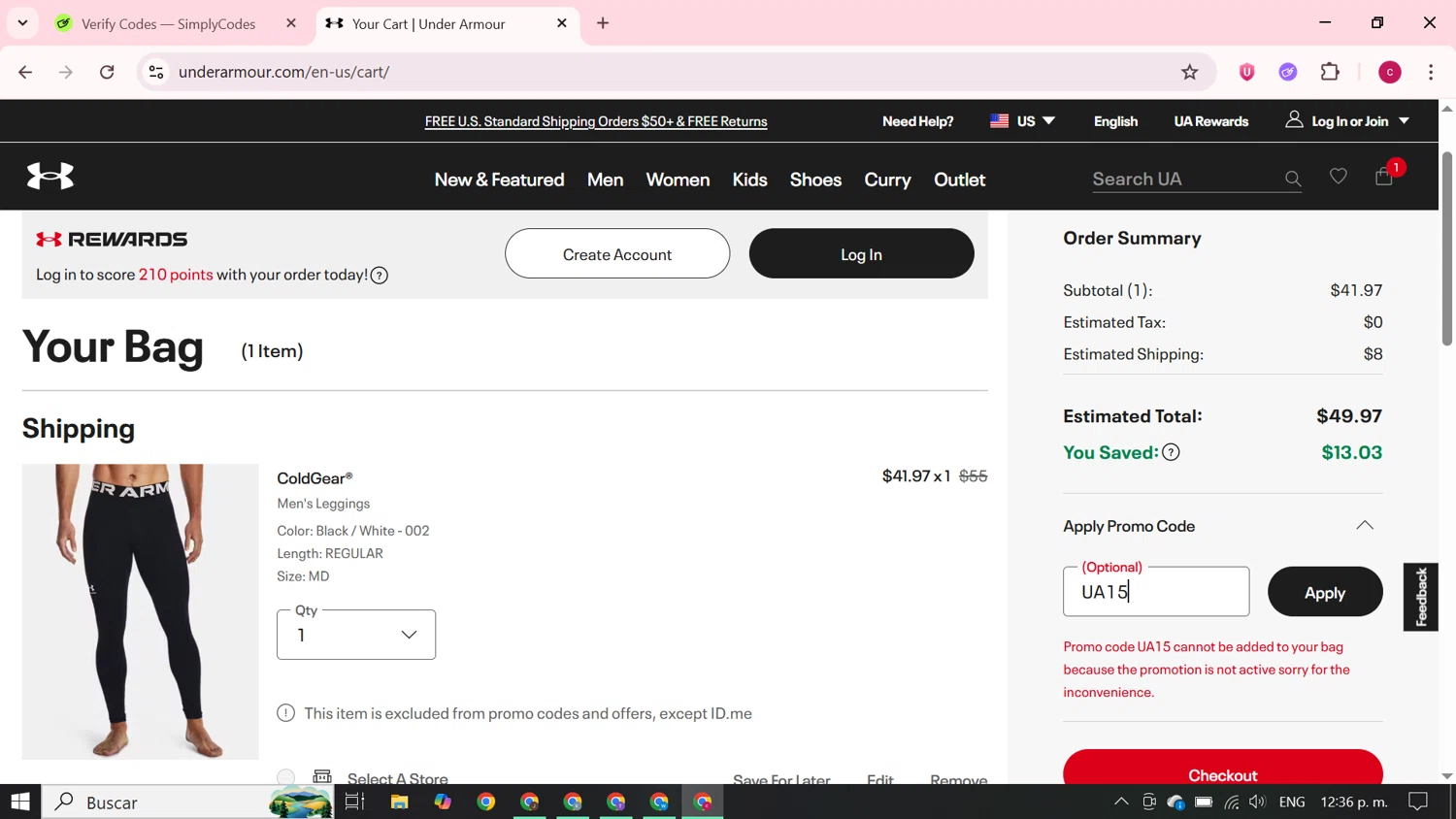Image resolution: width=1456 pixels, height=819 pixels.
Task: Click the Under Armour logo
Action: pos(50,176)
